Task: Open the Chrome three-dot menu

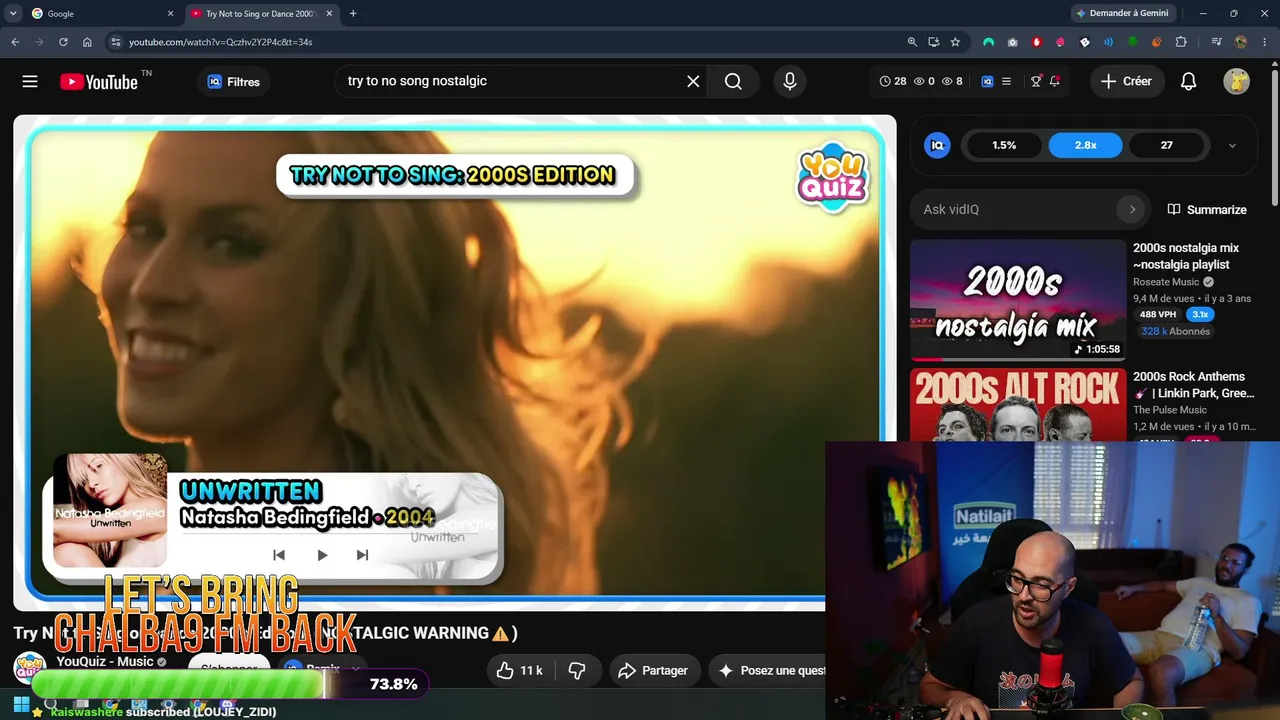Action: point(1264,42)
